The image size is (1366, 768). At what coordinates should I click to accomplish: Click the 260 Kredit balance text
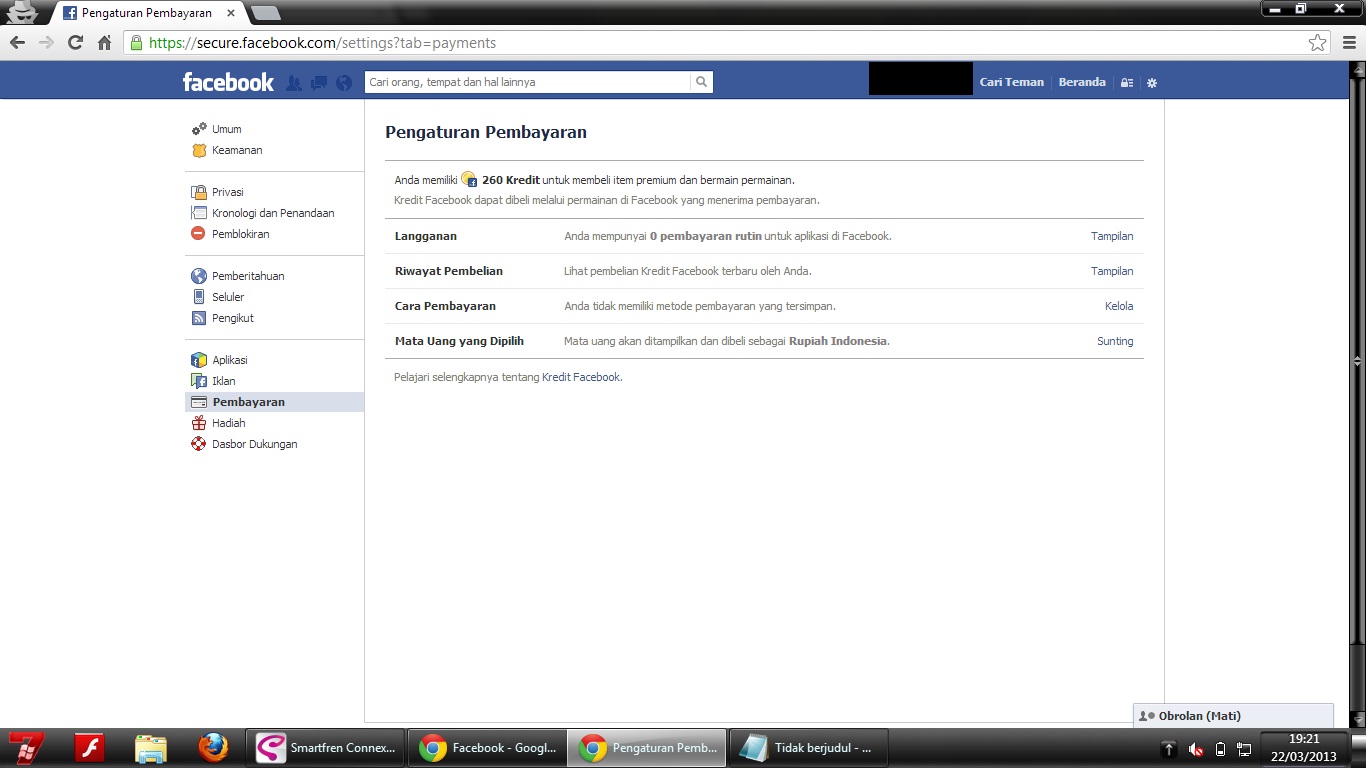[510, 180]
